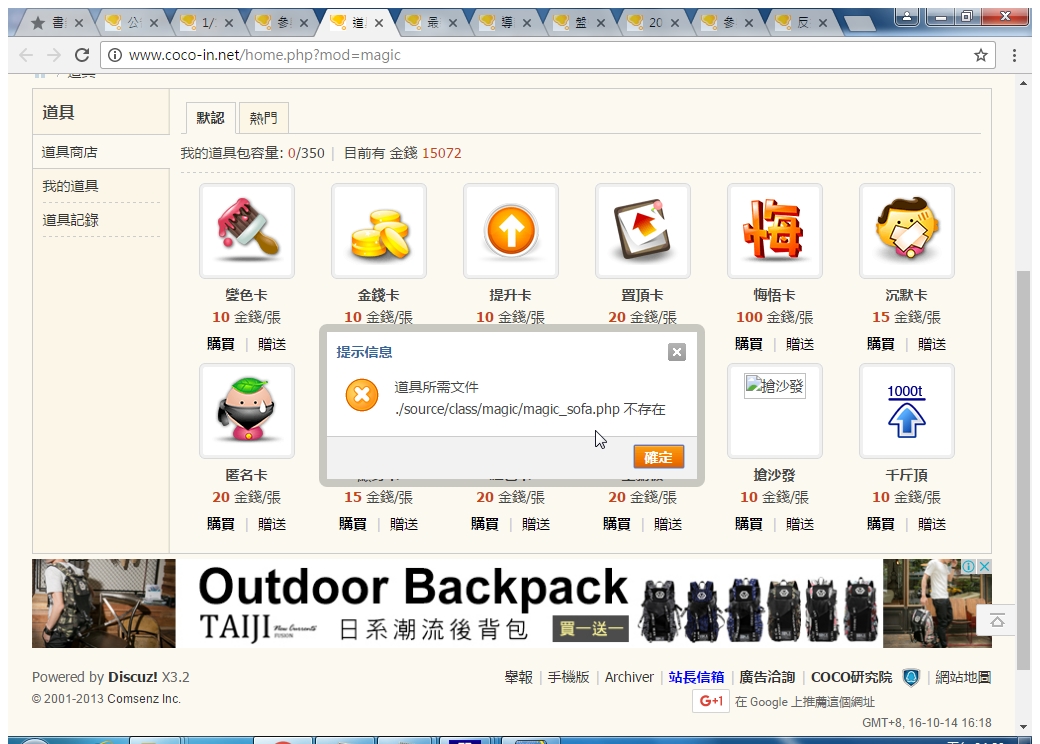Click the 變色卡 paintbrush item icon
Image resolution: width=1040 pixels, height=744 pixels.
pos(247,231)
